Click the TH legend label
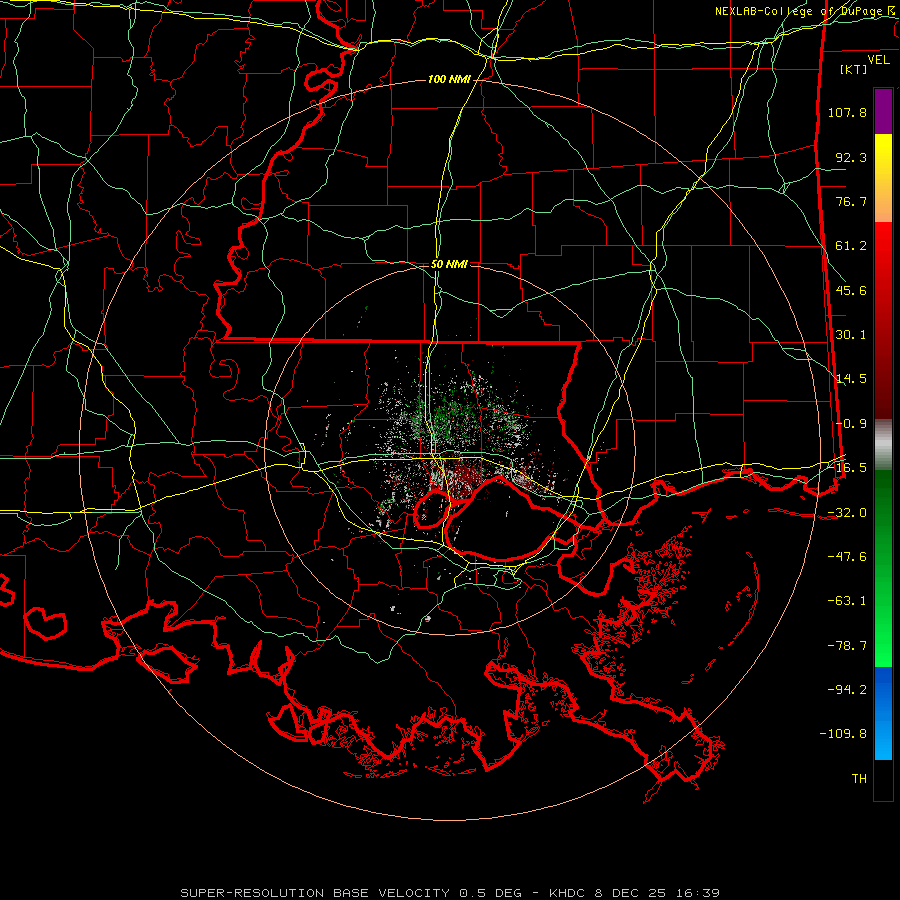The width and height of the screenshot is (900, 900). point(859,779)
